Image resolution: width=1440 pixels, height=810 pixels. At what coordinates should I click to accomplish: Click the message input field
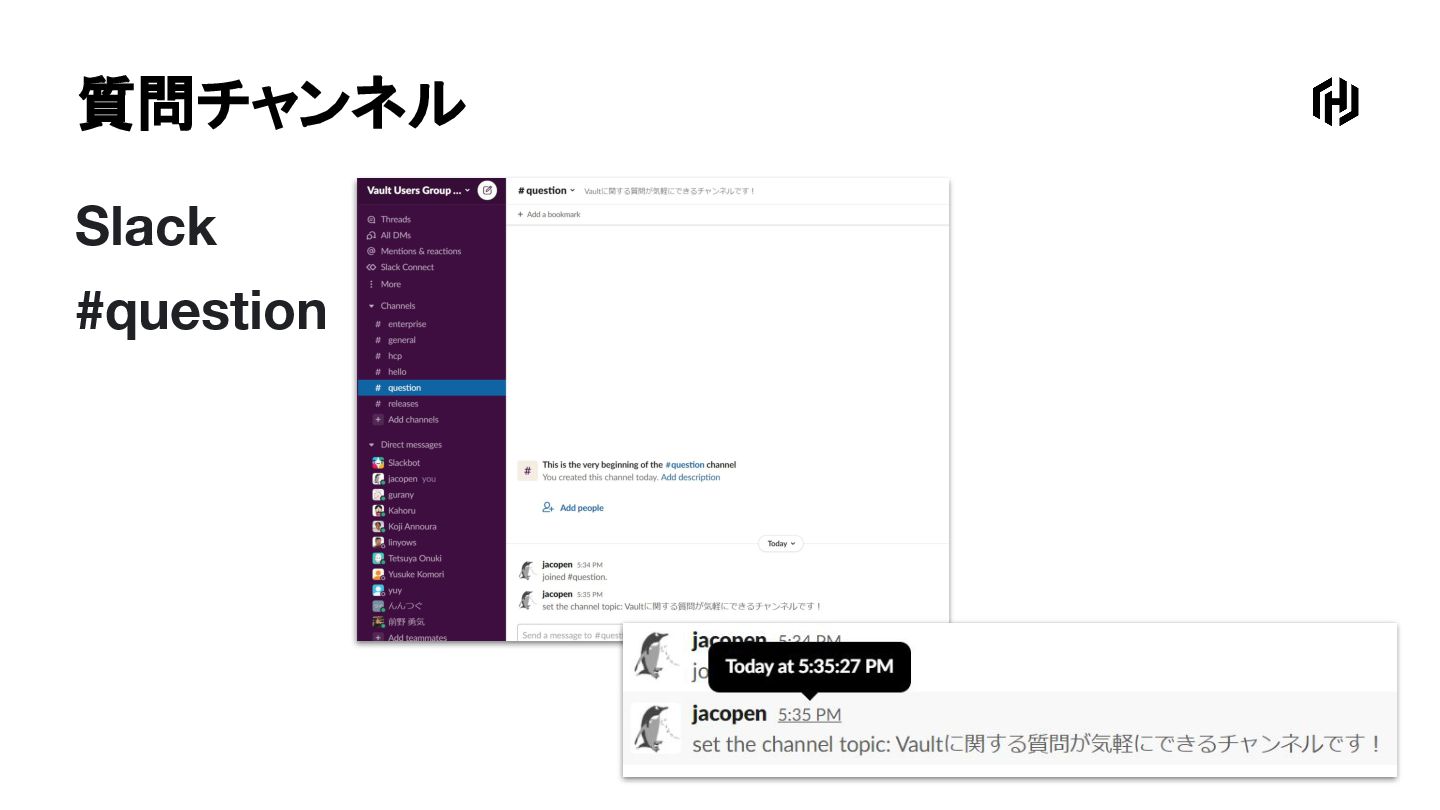(x=572, y=635)
